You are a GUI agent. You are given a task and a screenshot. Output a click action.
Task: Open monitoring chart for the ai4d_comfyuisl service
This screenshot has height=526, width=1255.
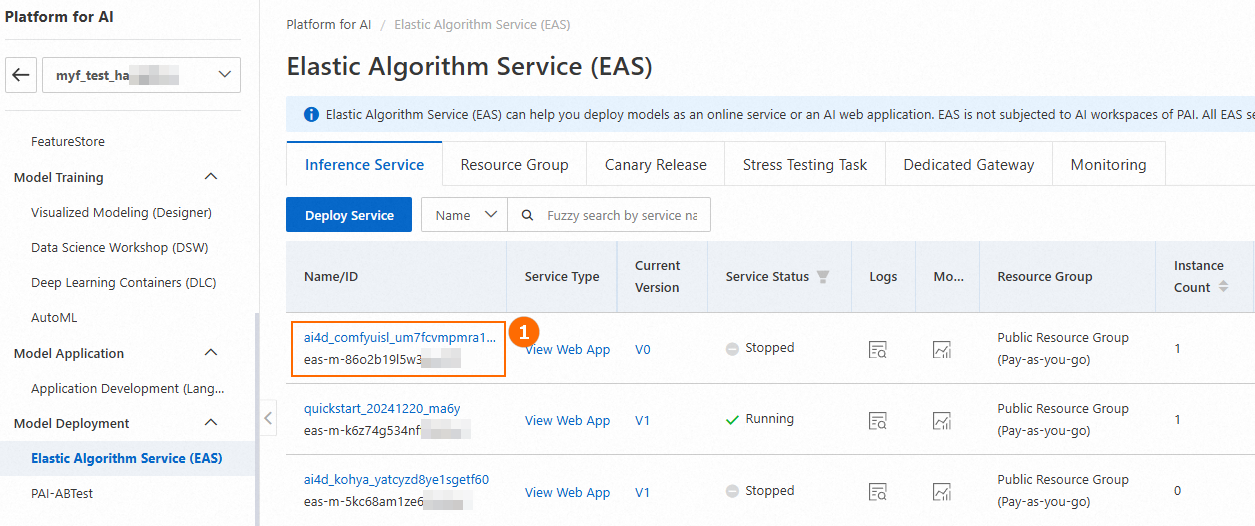click(941, 349)
